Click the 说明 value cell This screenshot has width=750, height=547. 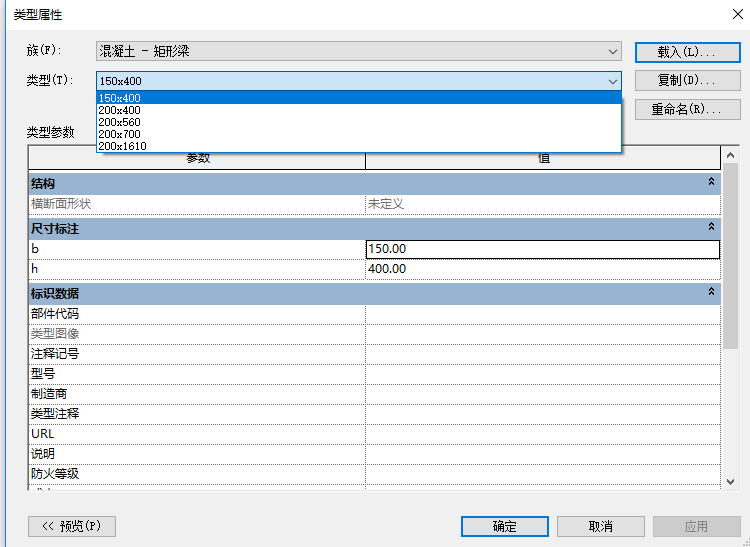(543, 455)
